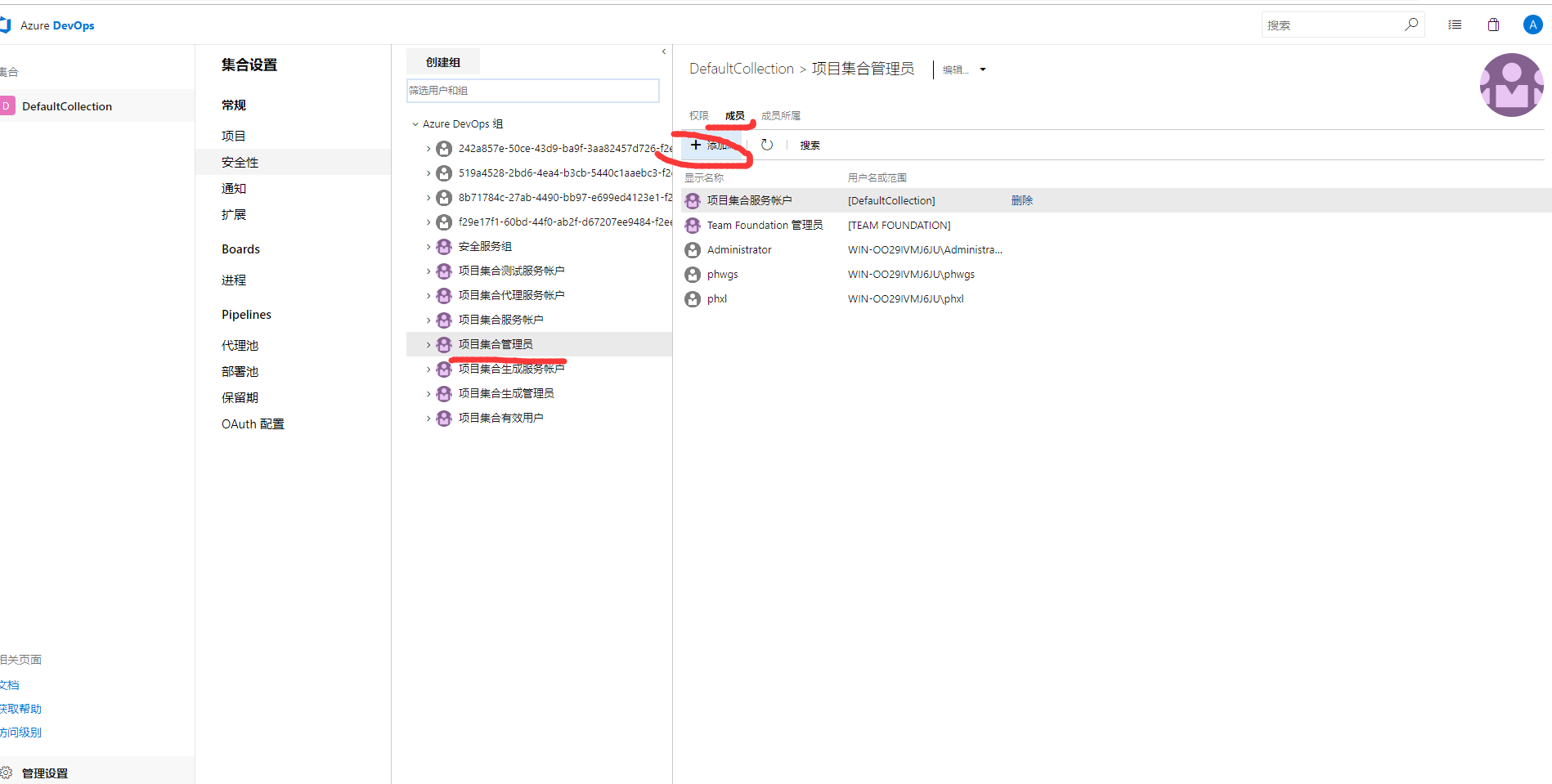This screenshot has width=1552, height=784.
Task: Click the 创建组 button
Action: pos(442,62)
